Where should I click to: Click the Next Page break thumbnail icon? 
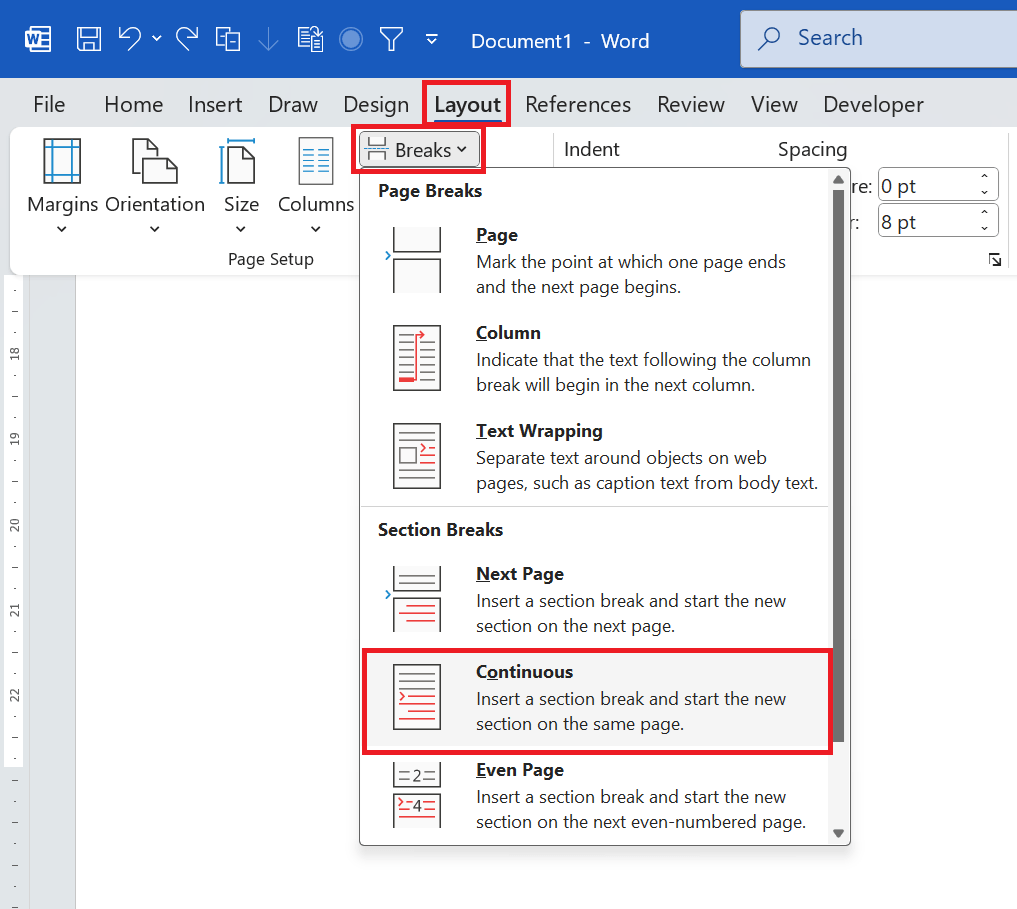416,599
